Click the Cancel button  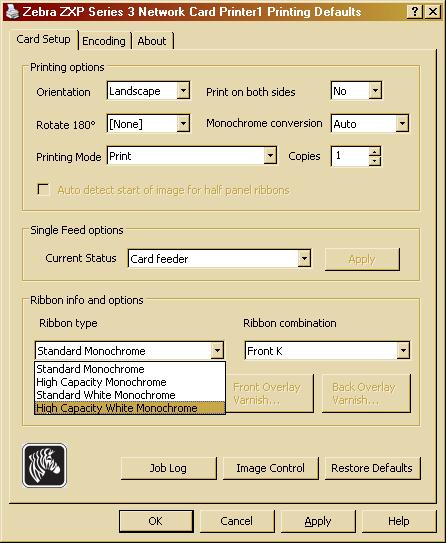point(237,521)
